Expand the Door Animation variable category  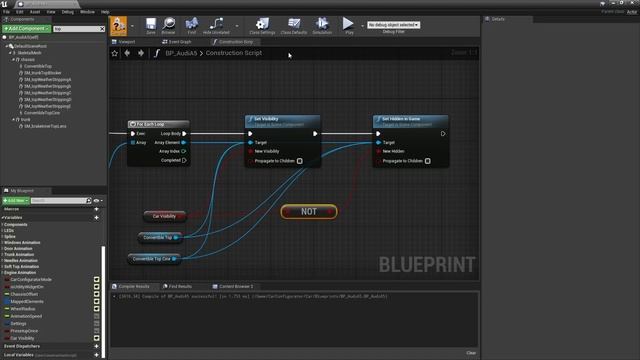[x=2, y=249]
